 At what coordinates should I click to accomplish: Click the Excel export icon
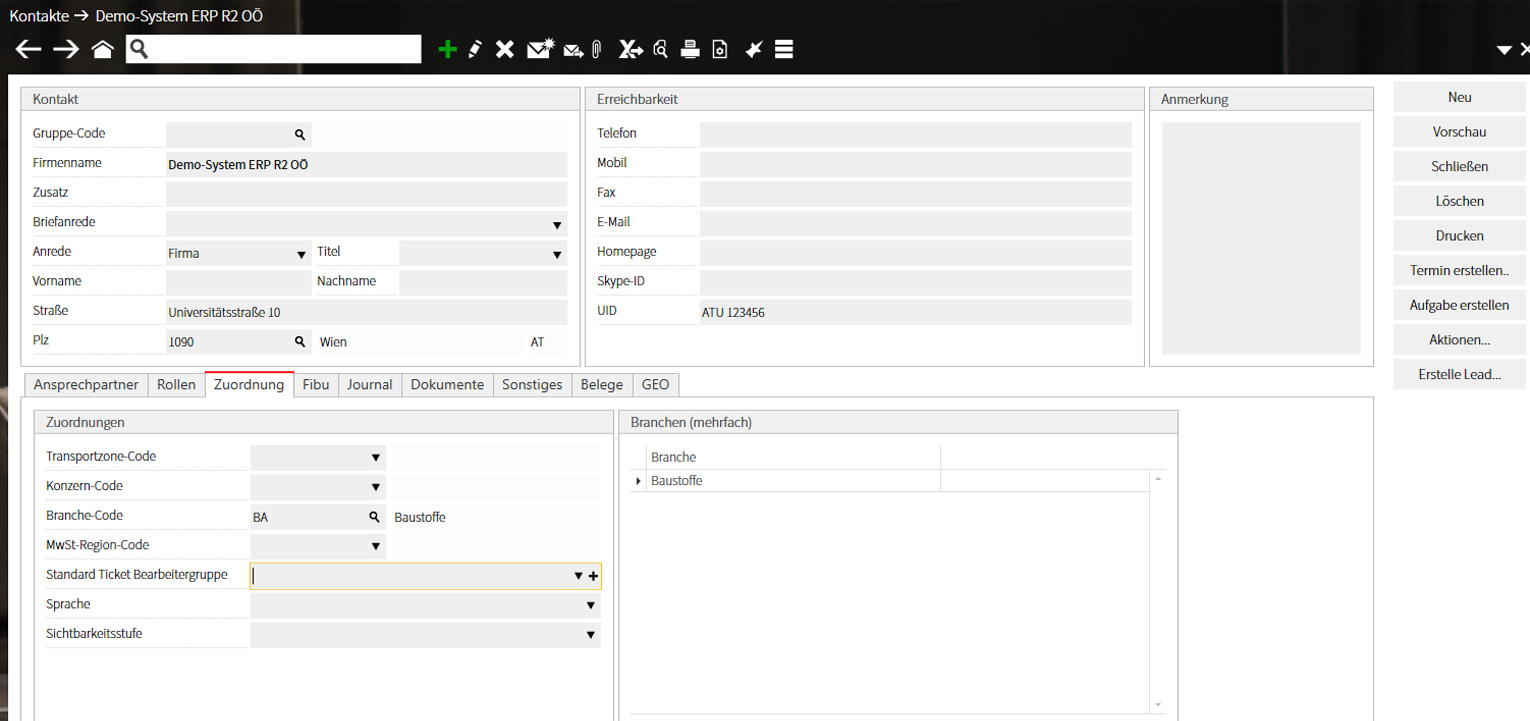coord(629,49)
